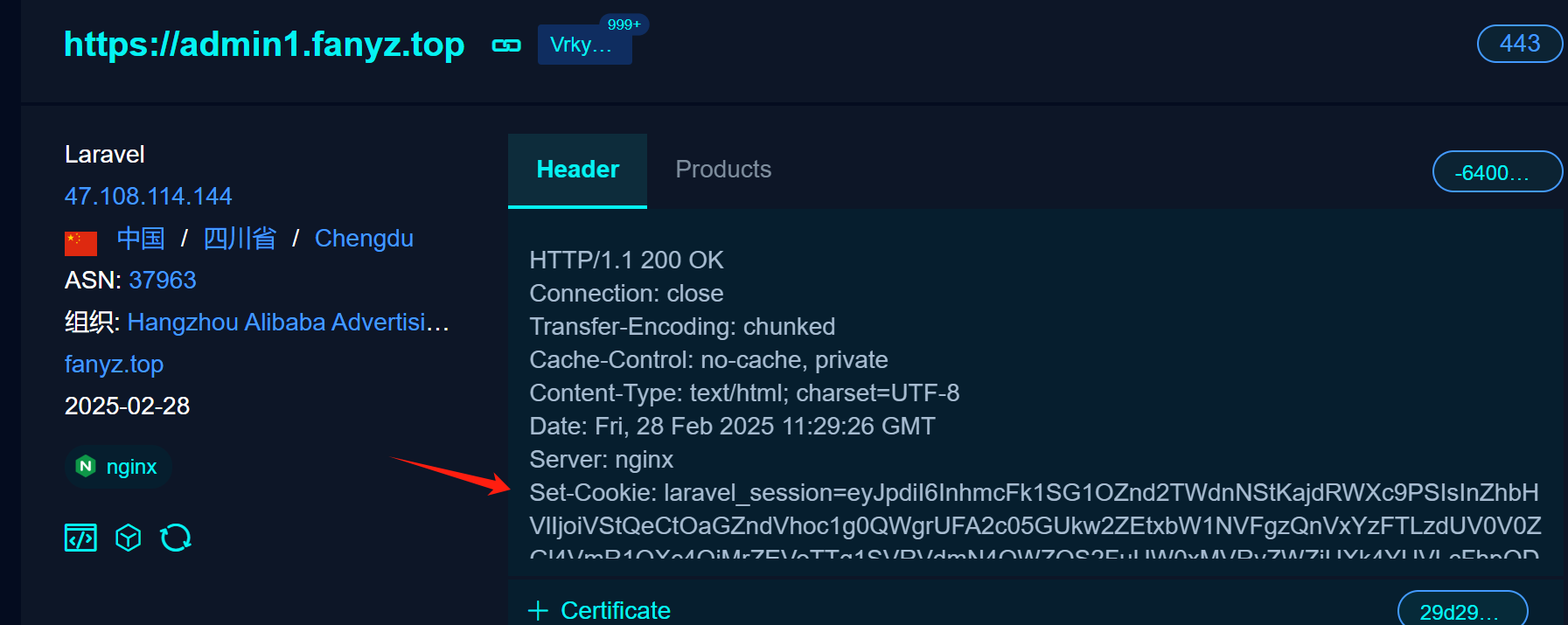Click the Chengdu city link
Screen dimensions: 1568x625
[x=364, y=238]
